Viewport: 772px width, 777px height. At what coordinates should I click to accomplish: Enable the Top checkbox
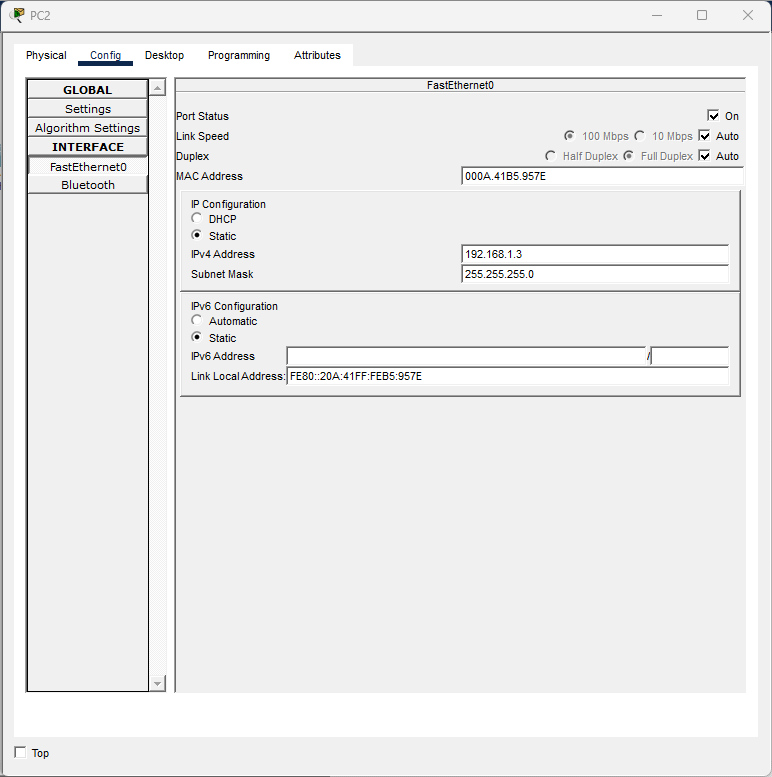pyautogui.click(x=21, y=752)
